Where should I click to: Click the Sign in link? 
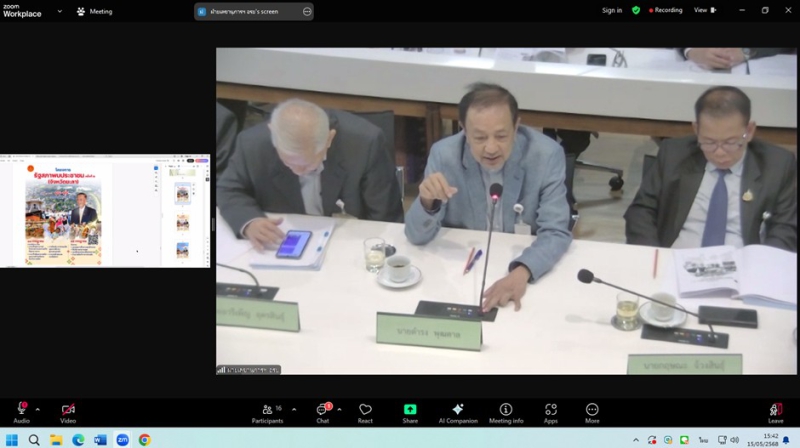[x=611, y=10]
